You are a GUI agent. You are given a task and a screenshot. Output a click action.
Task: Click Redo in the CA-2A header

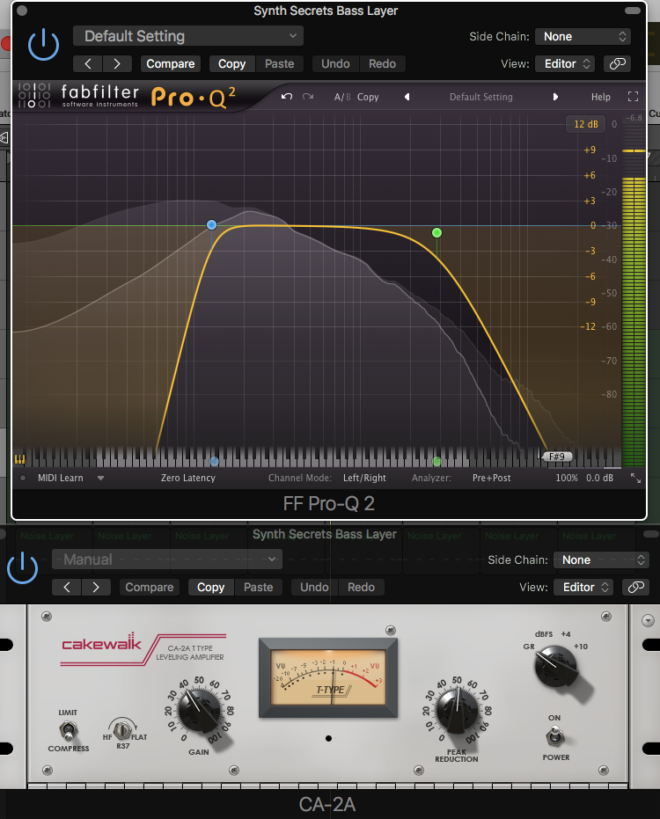(x=361, y=587)
